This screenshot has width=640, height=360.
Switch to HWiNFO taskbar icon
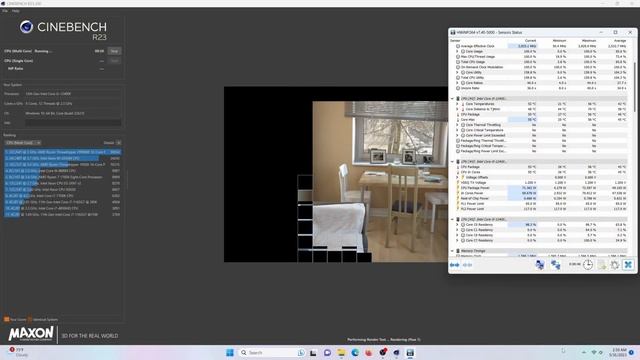(x=410, y=352)
